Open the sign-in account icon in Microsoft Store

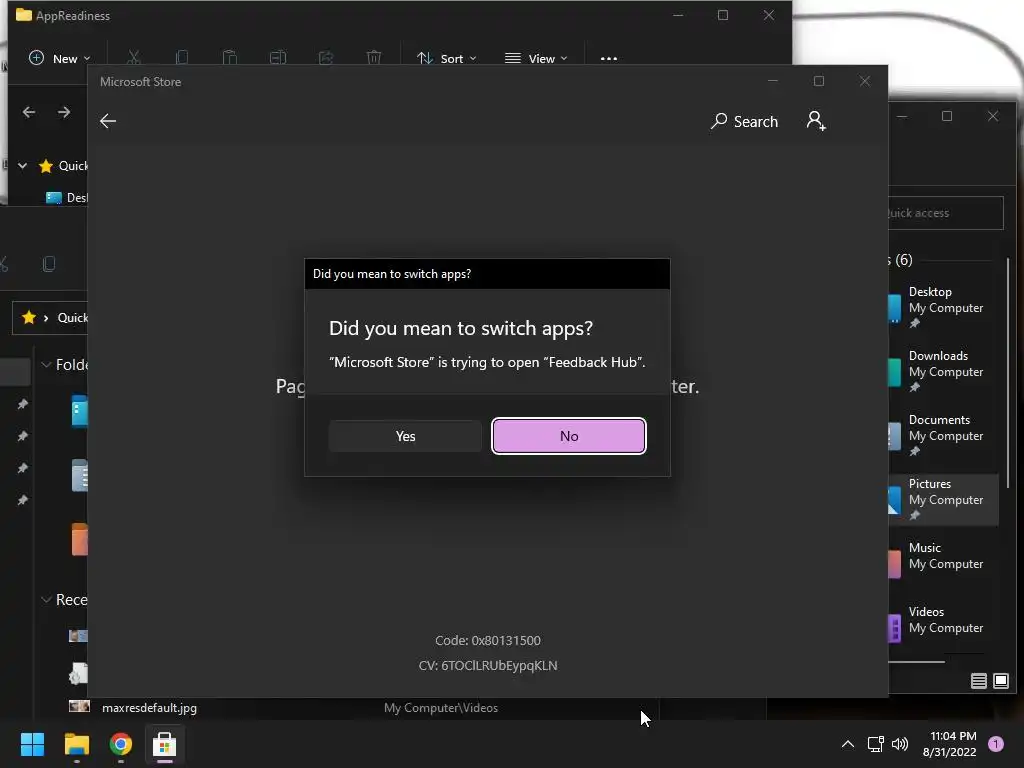tap(816, 121)
